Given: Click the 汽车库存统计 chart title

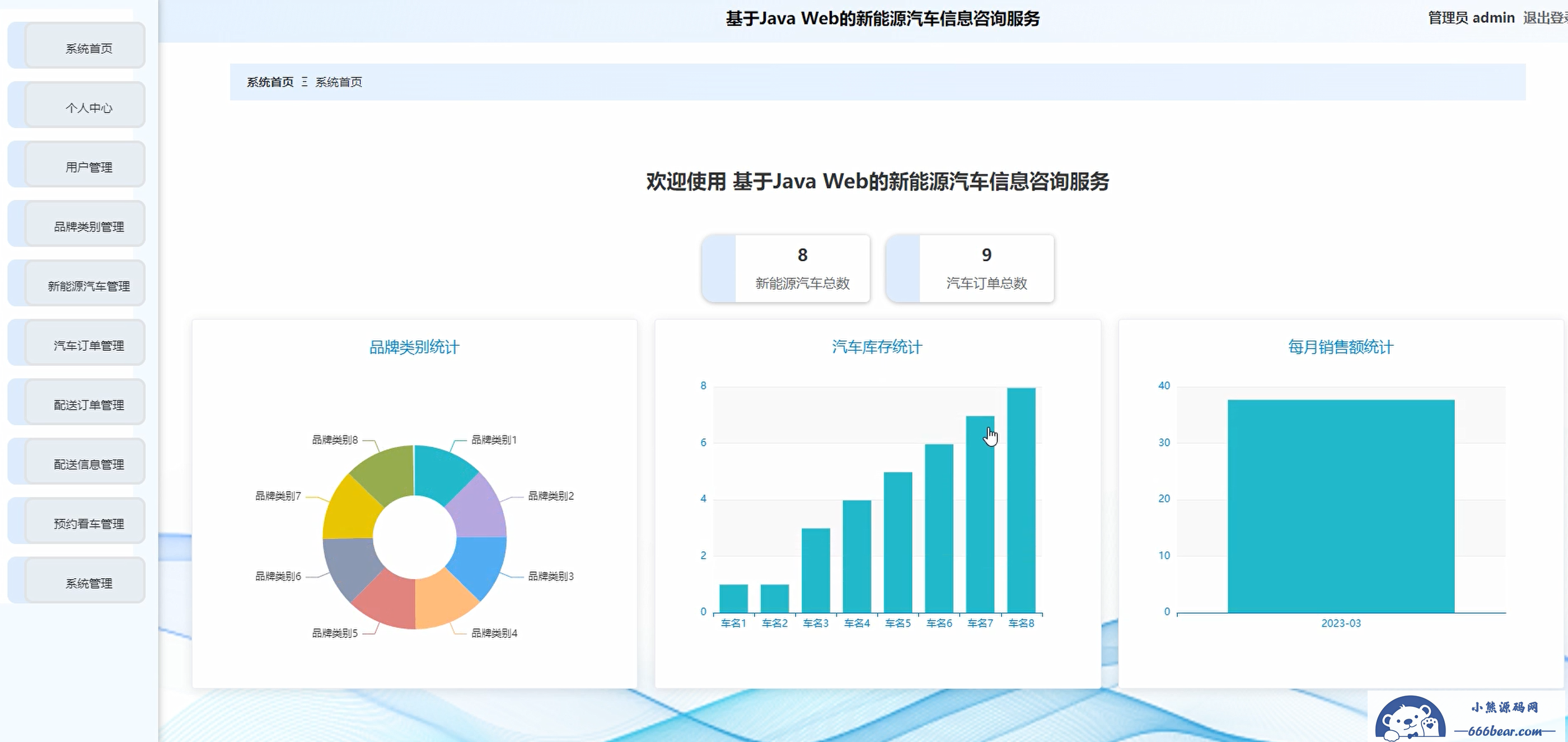Looking at the screenshot, I should point(877,347).
